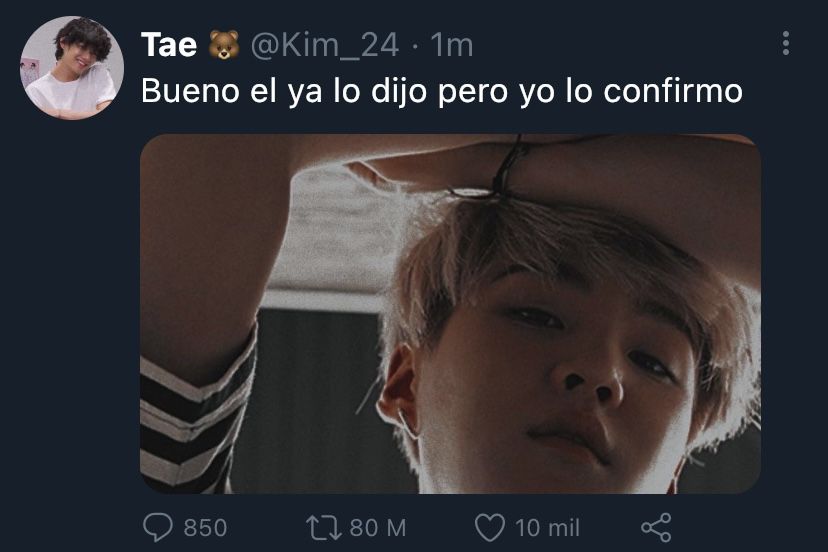828x552 pixels.
Task: View the 850 replies count
Action: (x=205, y=528)
